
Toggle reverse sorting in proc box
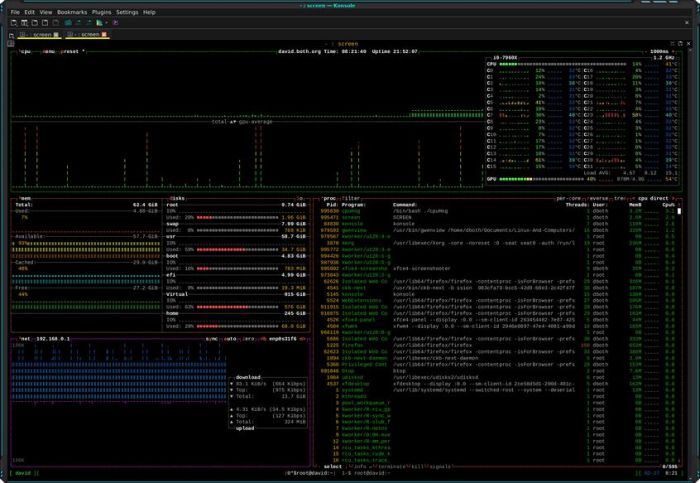click(x=598, y=198)
